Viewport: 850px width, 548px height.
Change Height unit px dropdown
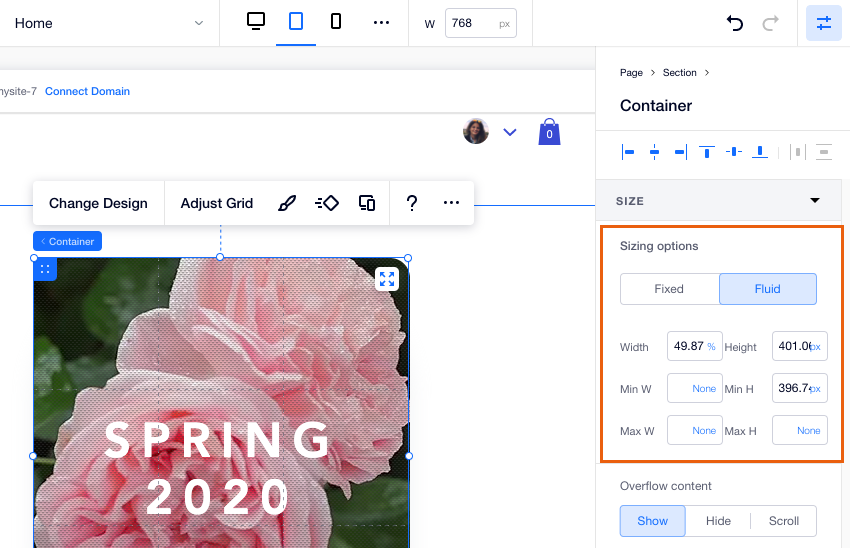click(x=816, y=346)
